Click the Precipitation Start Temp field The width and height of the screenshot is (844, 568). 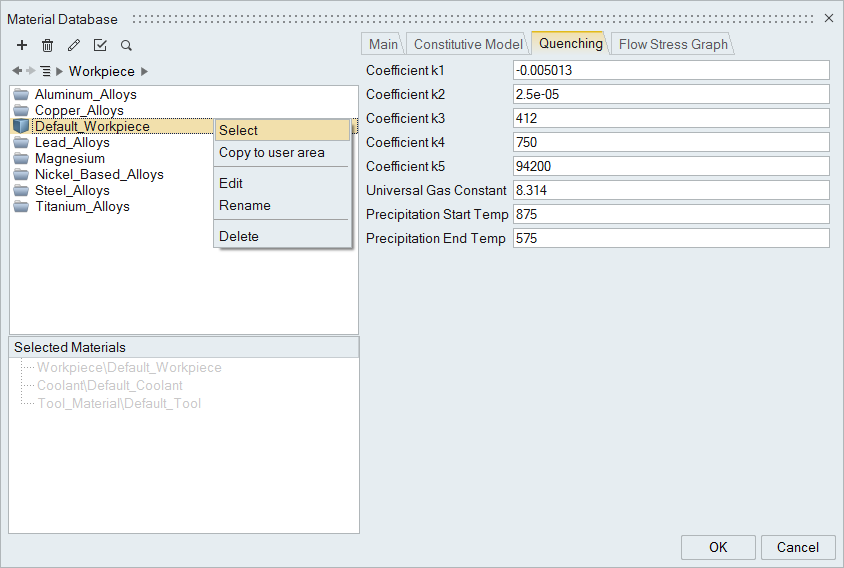click(x=670, y=214)
